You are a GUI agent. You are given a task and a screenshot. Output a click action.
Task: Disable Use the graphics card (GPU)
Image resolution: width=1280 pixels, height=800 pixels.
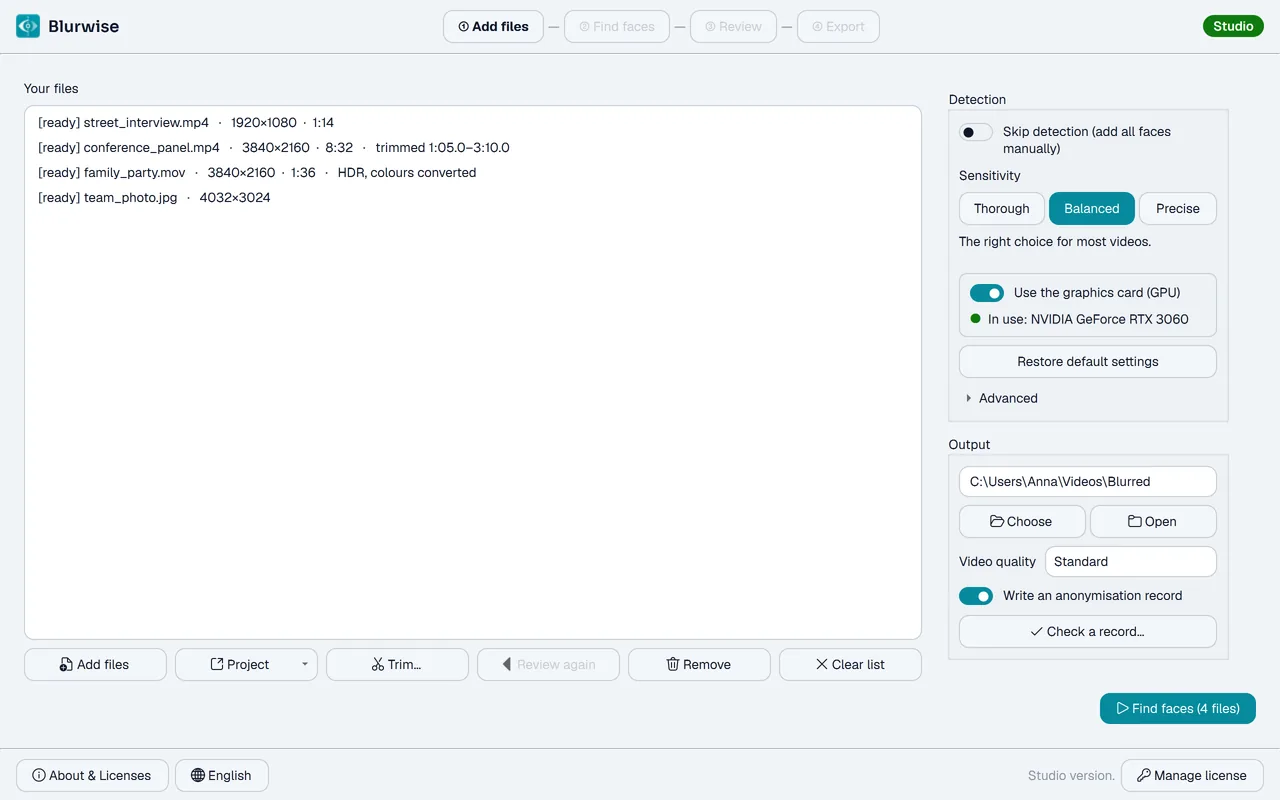tap(987, 293)
